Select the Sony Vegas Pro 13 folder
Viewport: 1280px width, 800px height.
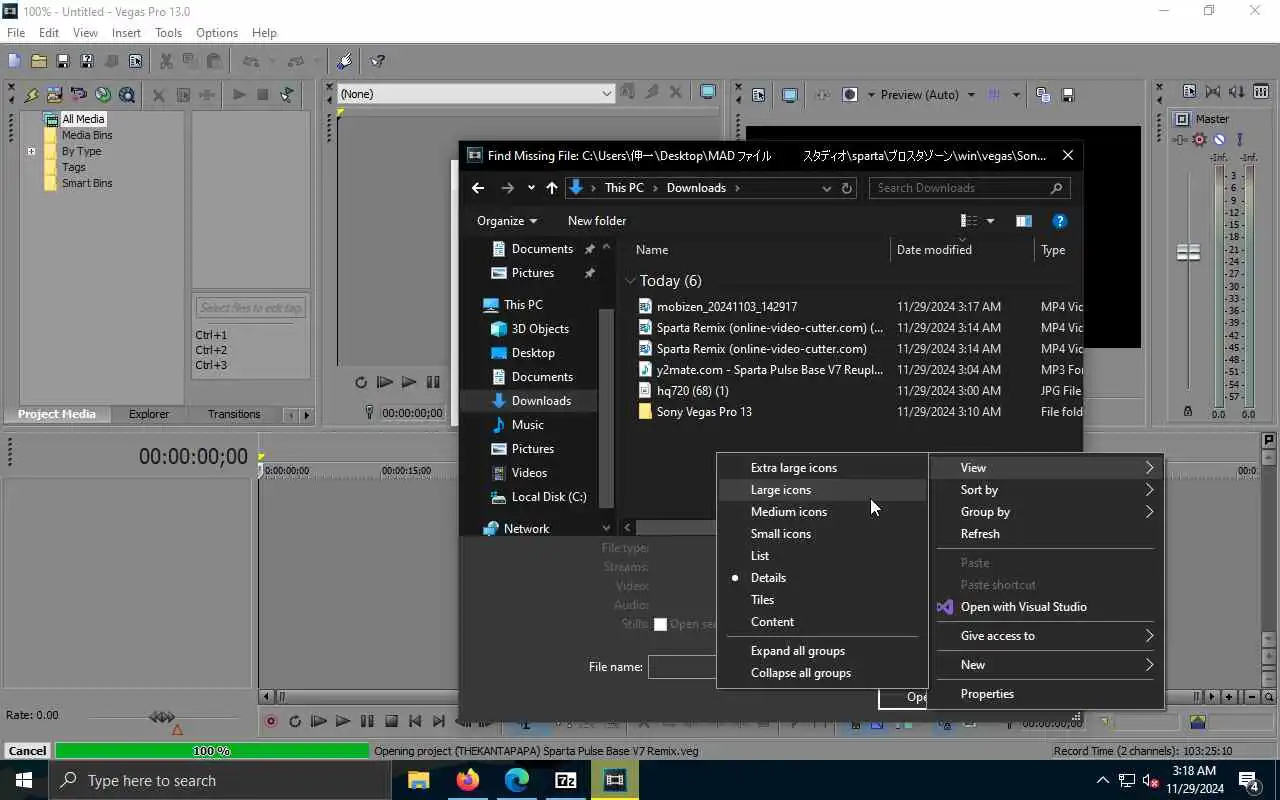704,412
